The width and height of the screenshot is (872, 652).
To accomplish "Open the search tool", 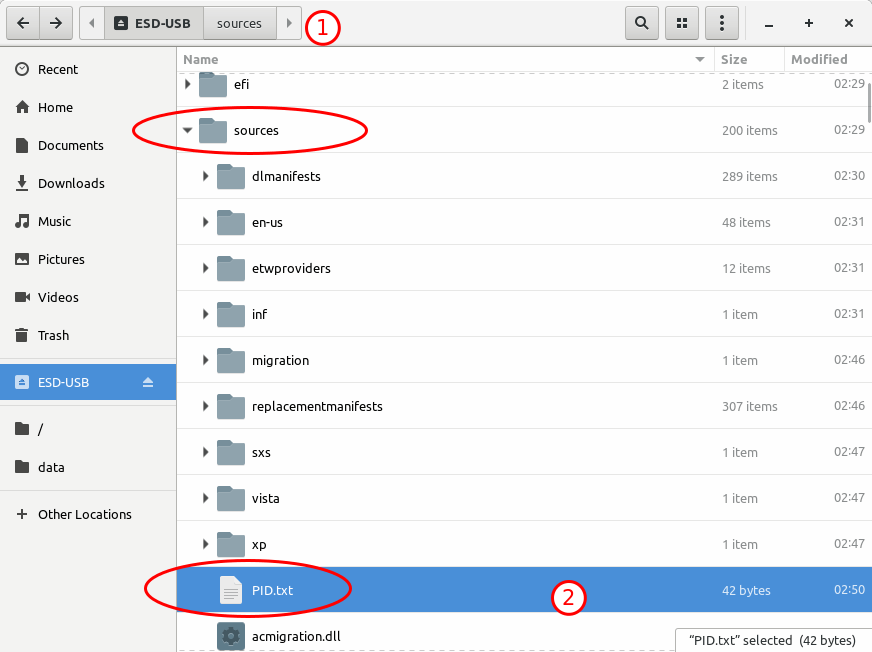I will [x=642, y=23].
